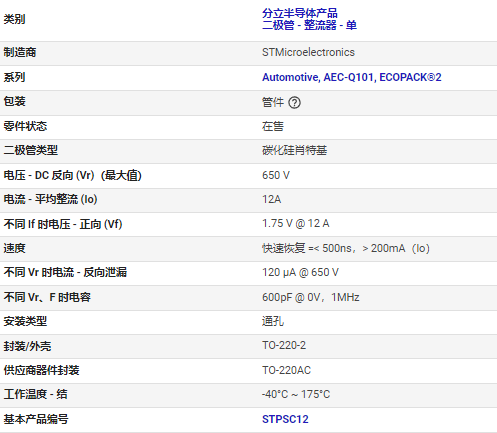Open the Automotive, AEC-Q101, ECOPACK®2 series link

click(x=352, y=77)
